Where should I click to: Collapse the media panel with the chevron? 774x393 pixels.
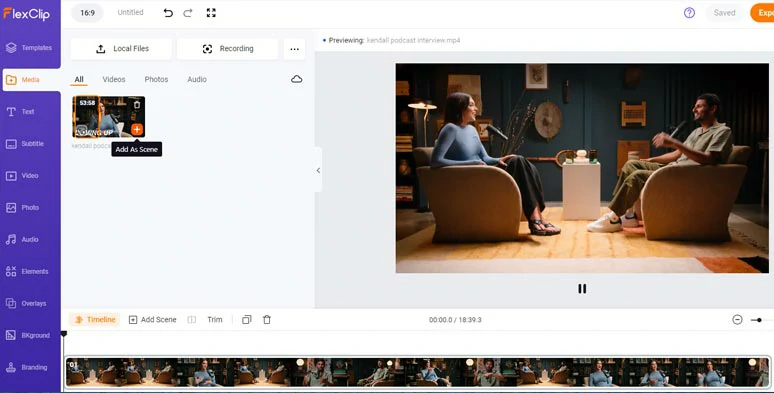(x=318, y=170)
